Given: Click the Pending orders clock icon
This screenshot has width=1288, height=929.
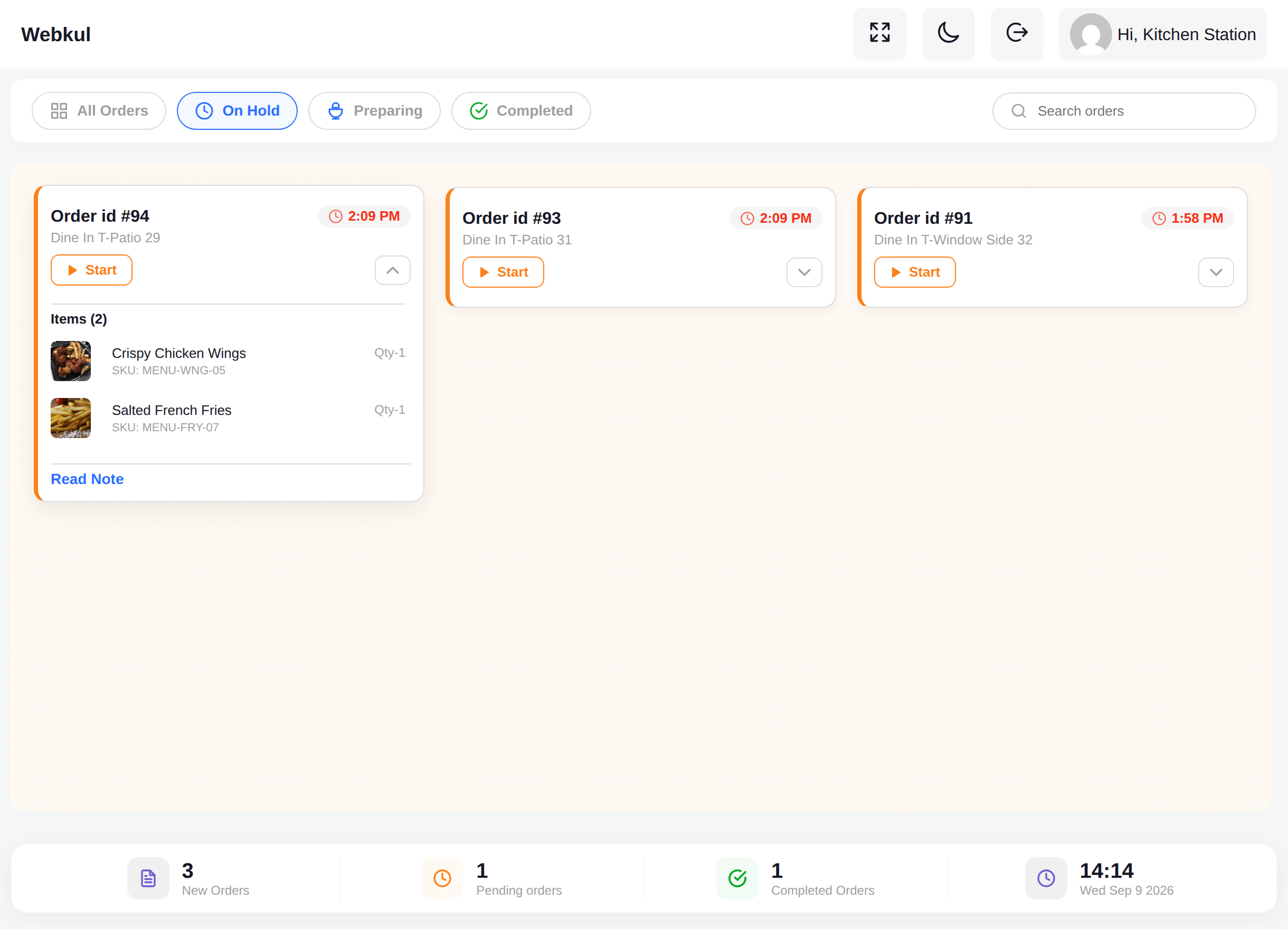Looking at the screenshot, I should click(442, 878).
